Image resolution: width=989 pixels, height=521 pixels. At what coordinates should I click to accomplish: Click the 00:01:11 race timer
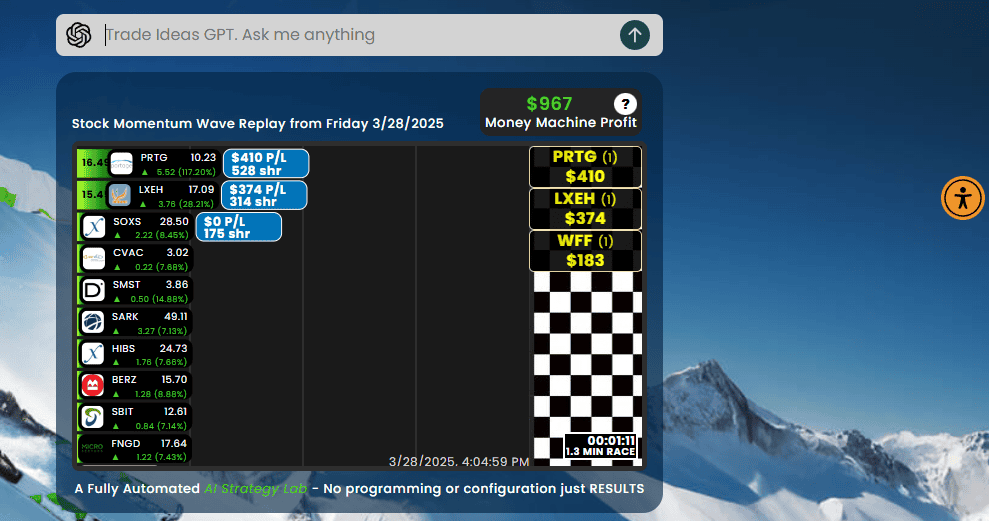pos(611,441)
